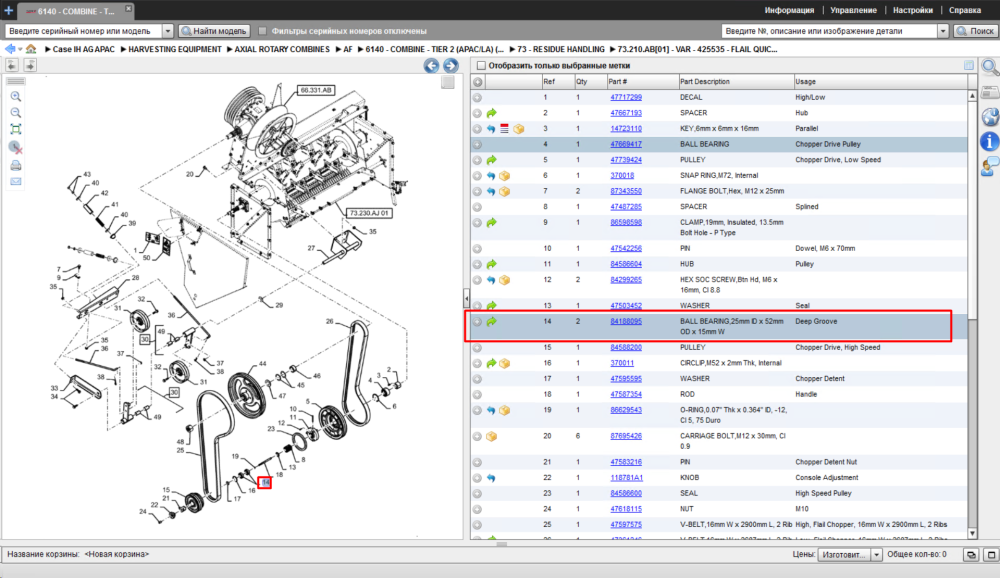The width and height of the screenshot is (1000, 578).
Task: Click the blue reply arrow on FLANGE BOLT row
Action: click(x=491, y=191)
